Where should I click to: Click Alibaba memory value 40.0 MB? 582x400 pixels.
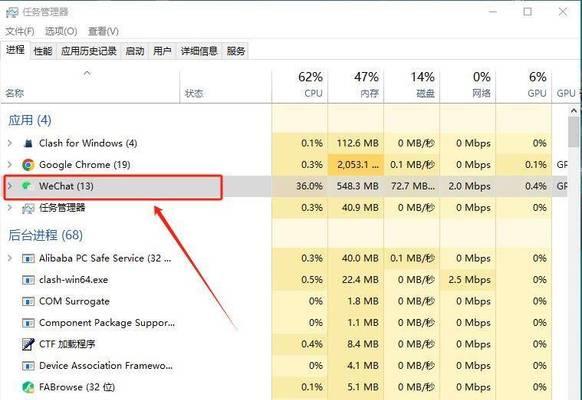[x=360, y=258]
